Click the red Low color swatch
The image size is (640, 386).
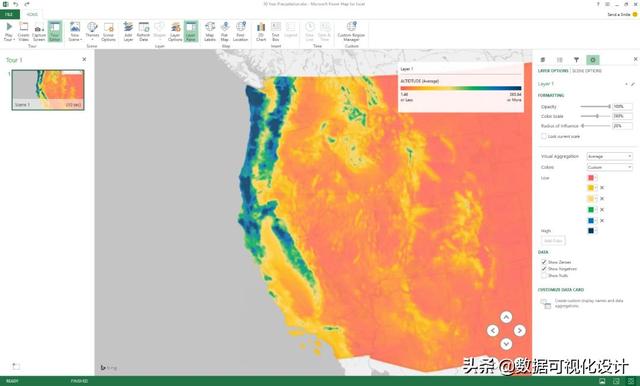pos(591,178)
